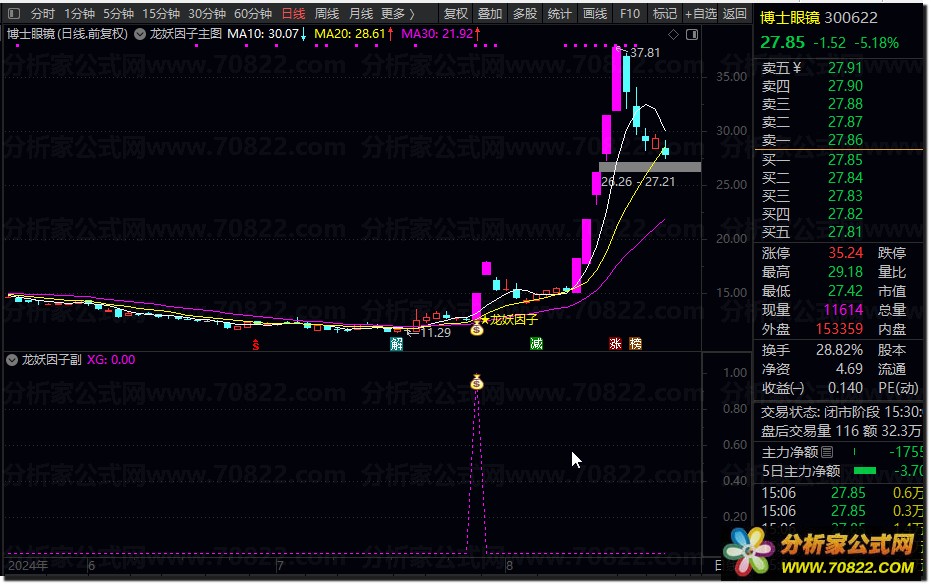The height and width of the screenshot is (584, 931).
Task: Click the money bag icon in sub chart
Action: click(x=477, y=382)
